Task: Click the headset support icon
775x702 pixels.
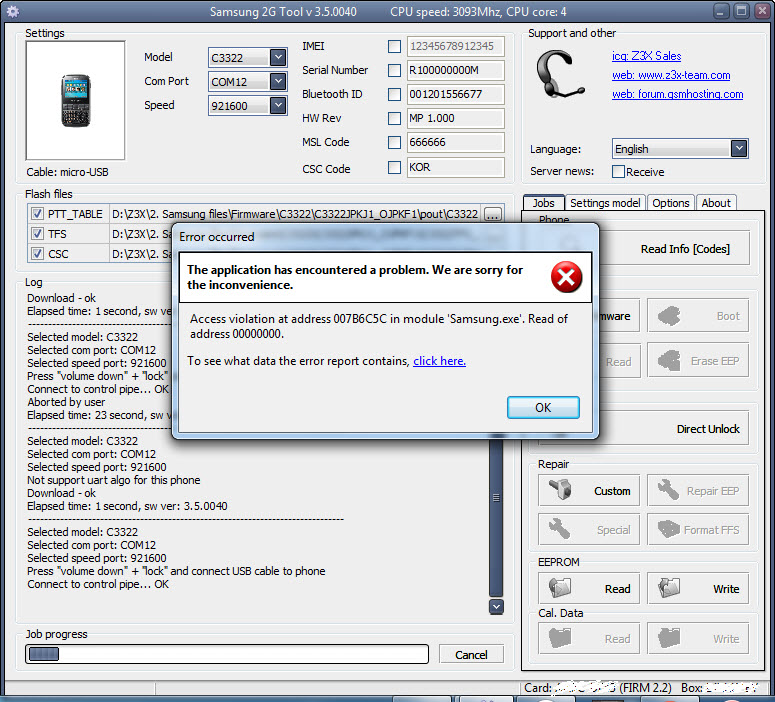Action: [559, 75]
